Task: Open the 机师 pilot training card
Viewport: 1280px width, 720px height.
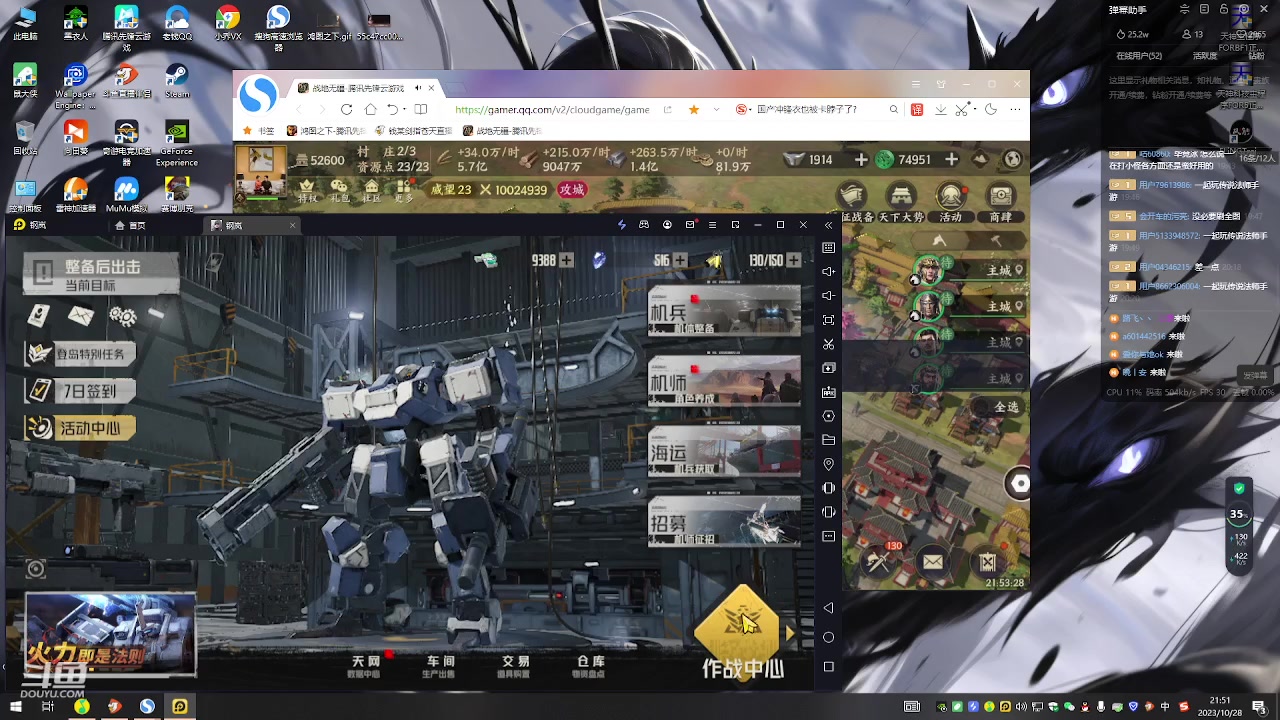Action: (725, 381)
